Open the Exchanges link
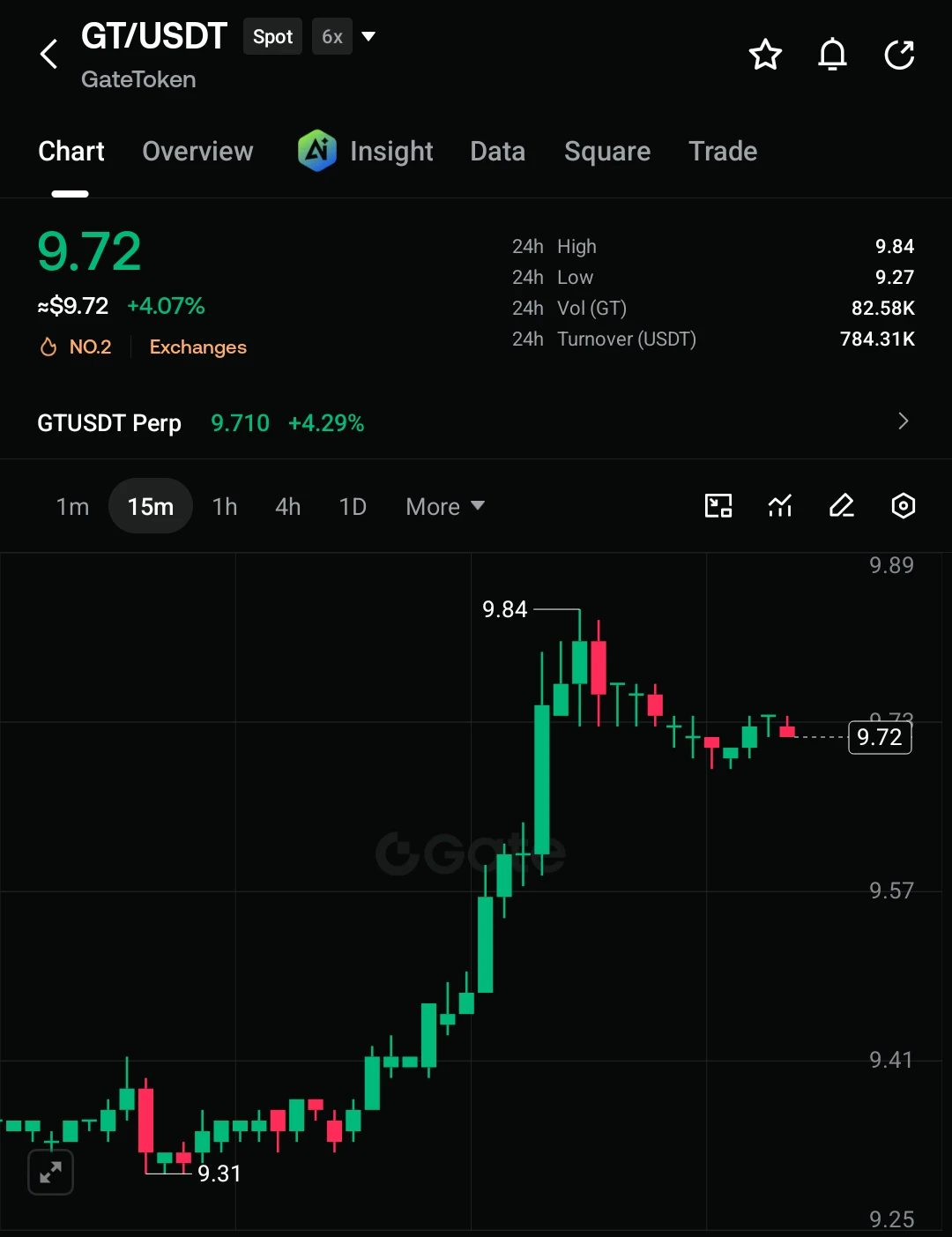 coord(198,347)
